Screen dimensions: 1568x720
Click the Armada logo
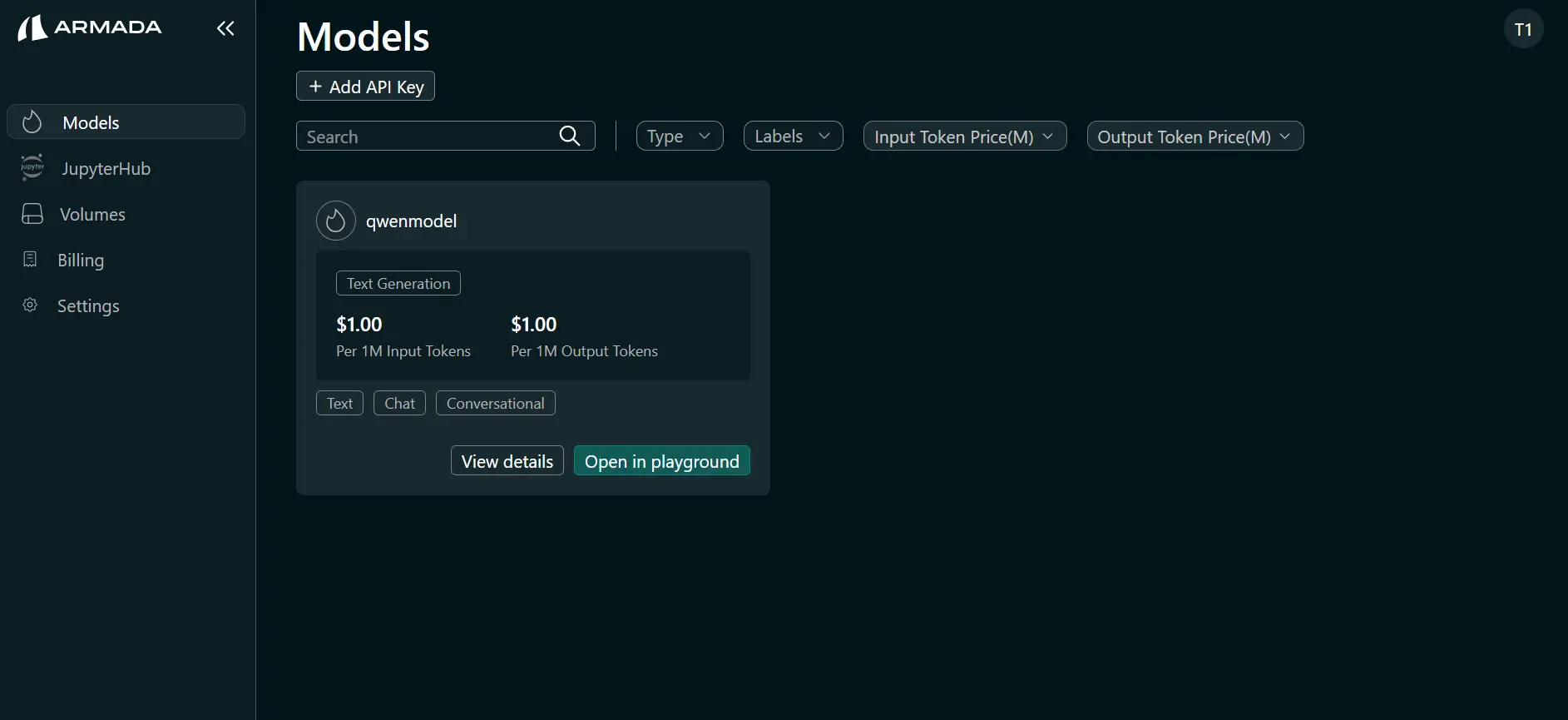pyautogui.click(x=90, y=28)
